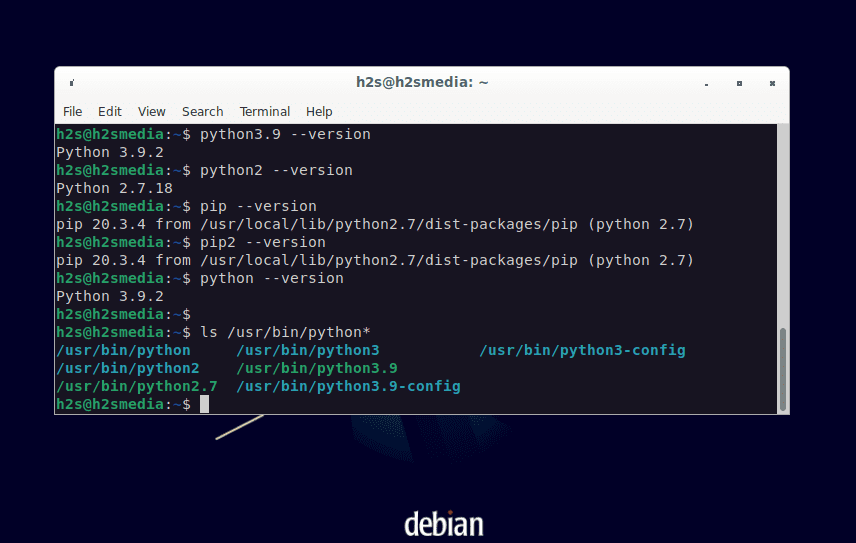
Task: Click '/usr/bin/python3' in the listing
Action: coord(308,350)
